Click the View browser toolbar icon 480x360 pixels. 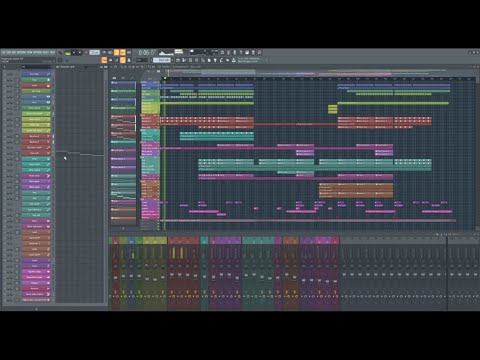[202, 60]
